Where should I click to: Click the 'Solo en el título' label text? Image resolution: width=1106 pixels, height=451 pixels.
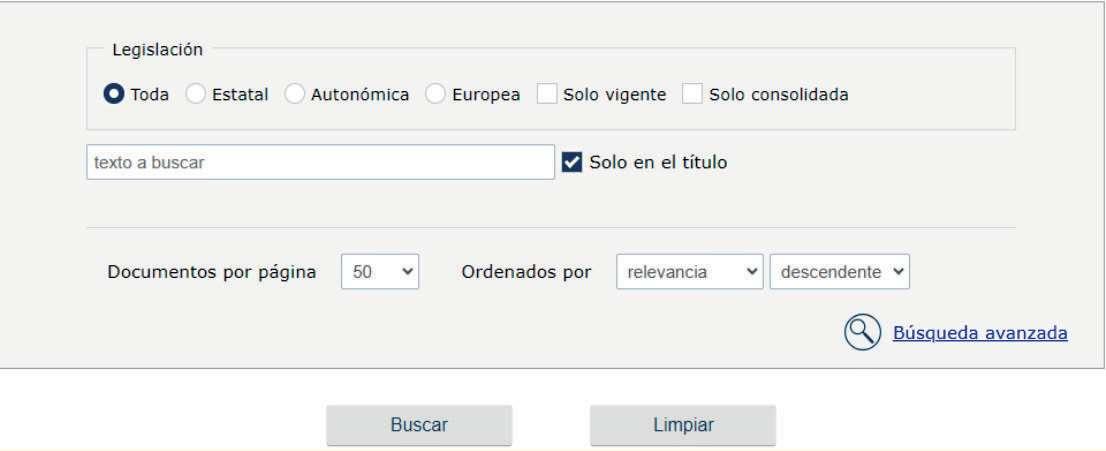point(658,162)
